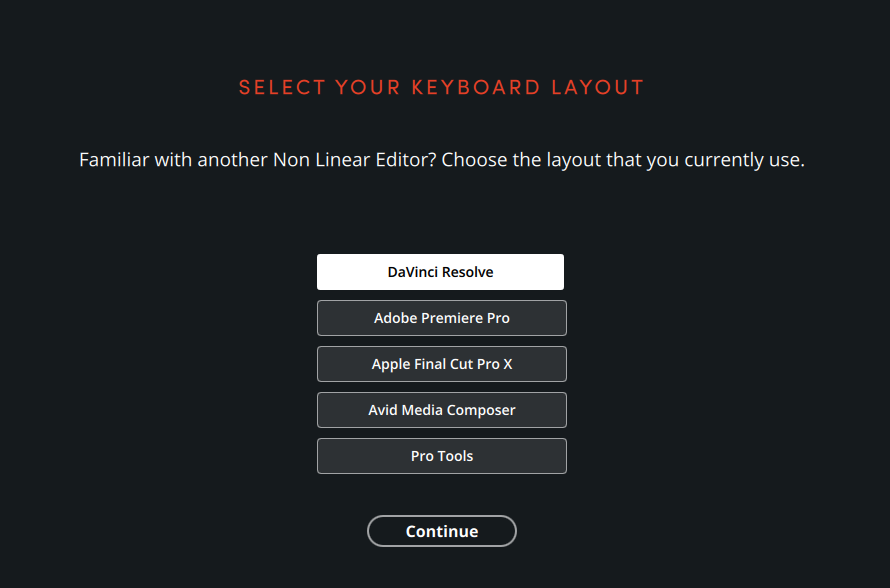Switch layout to Adobe Premiere Pro

tap(441, 318)
